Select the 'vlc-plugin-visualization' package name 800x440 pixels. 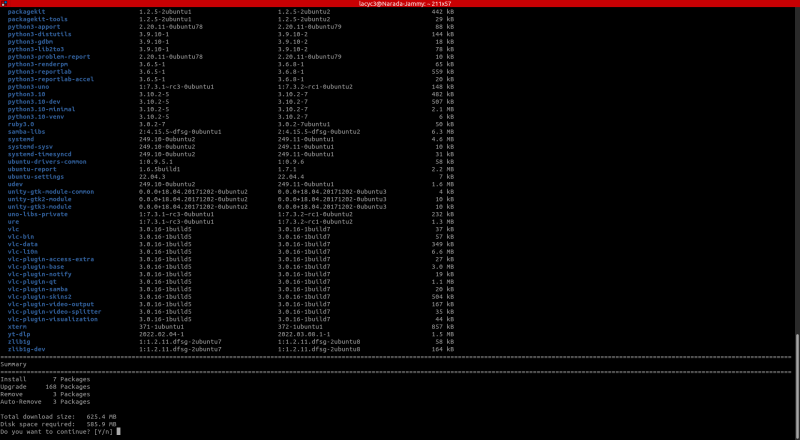tap(53, 320)
